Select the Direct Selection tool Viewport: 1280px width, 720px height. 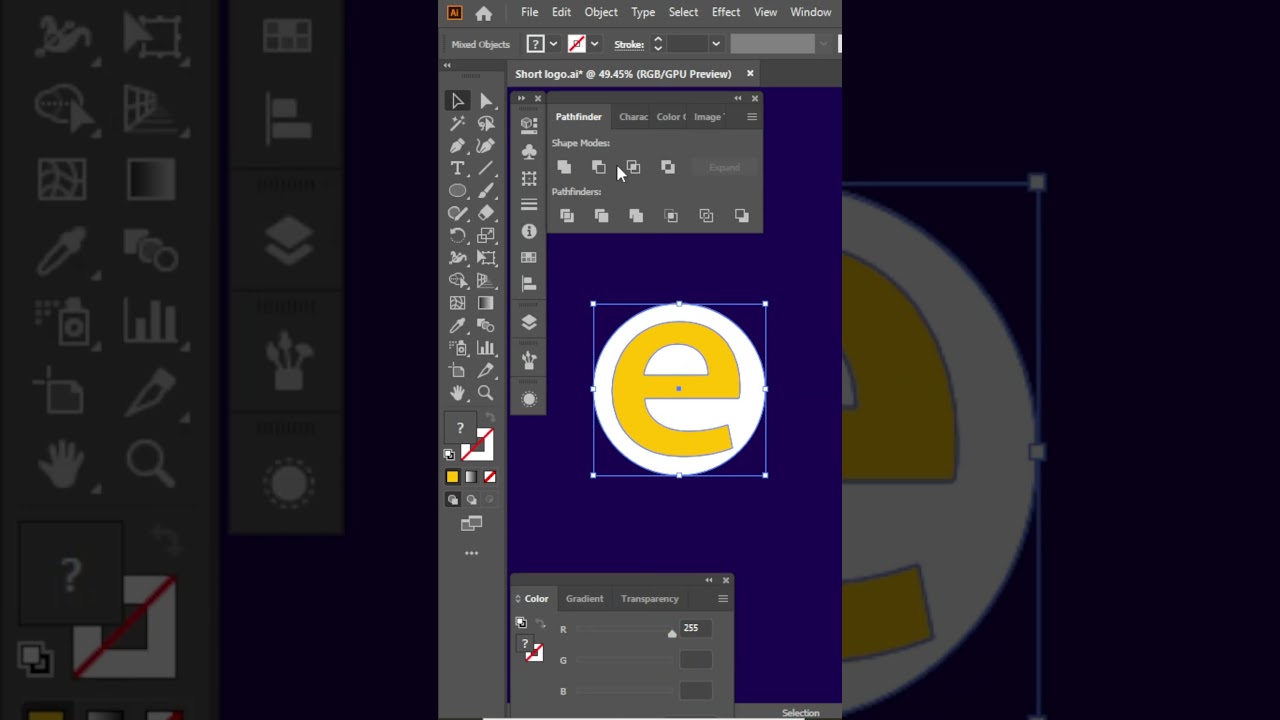point(486,101)
